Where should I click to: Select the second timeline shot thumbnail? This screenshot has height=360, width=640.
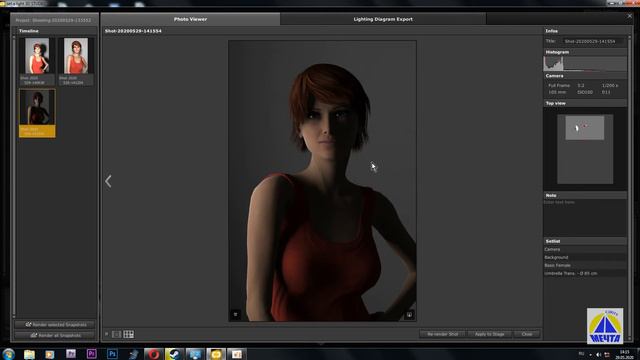click(76, 61)
